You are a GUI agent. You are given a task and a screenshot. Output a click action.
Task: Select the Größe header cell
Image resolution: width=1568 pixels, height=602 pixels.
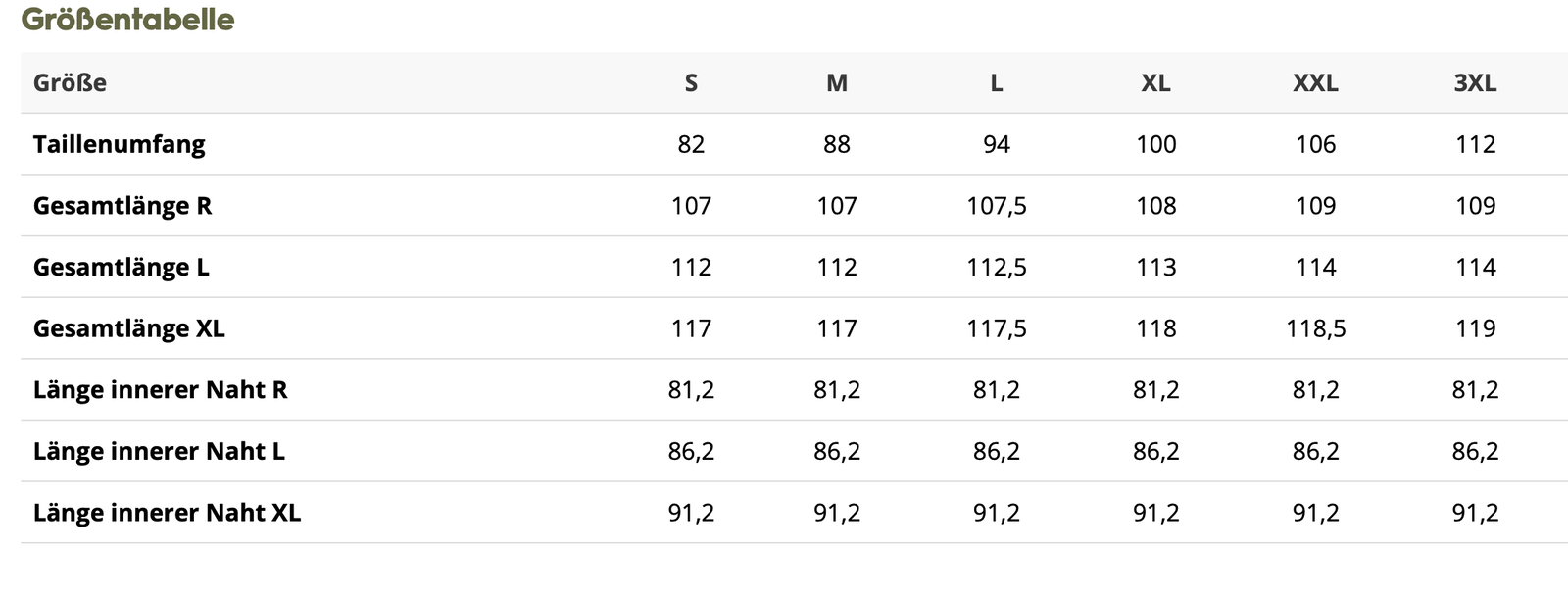[70, 83]
